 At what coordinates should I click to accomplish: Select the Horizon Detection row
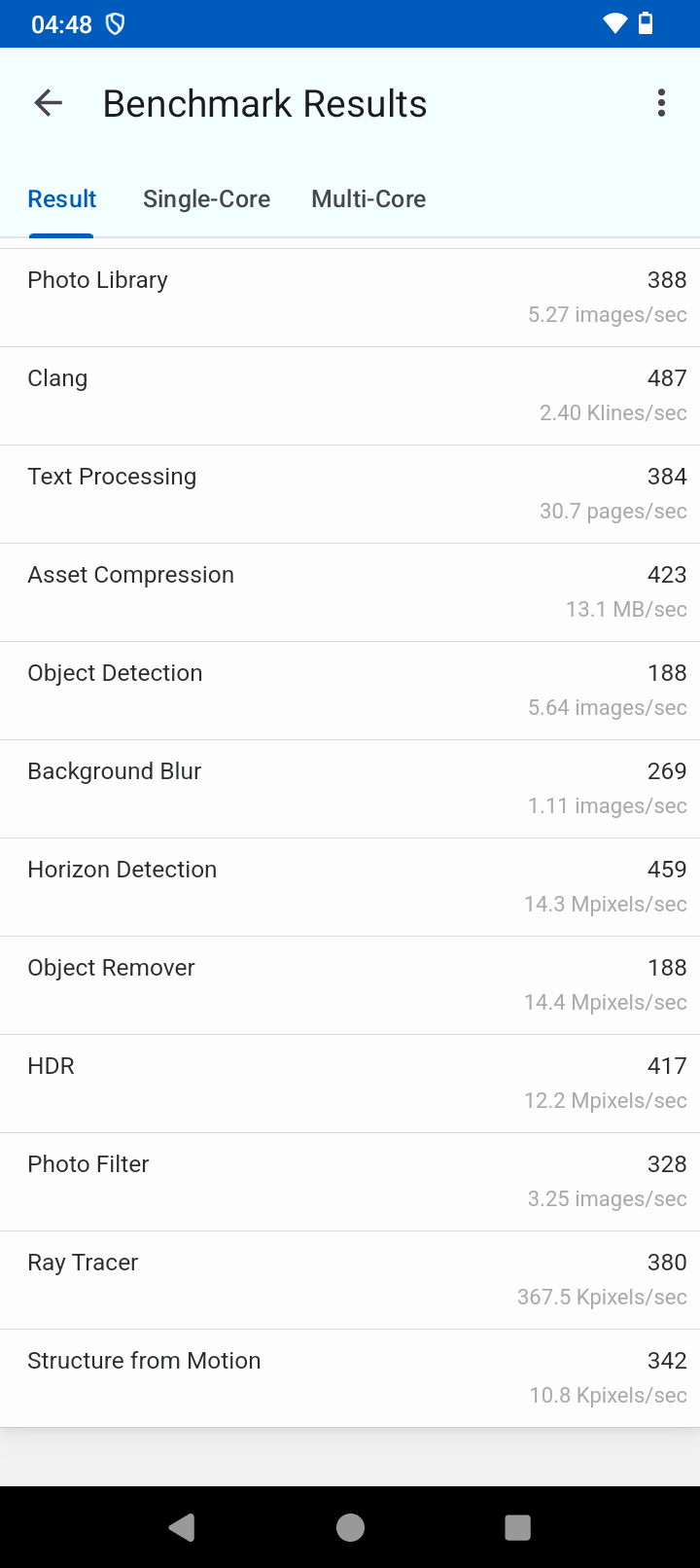(350, 887)
